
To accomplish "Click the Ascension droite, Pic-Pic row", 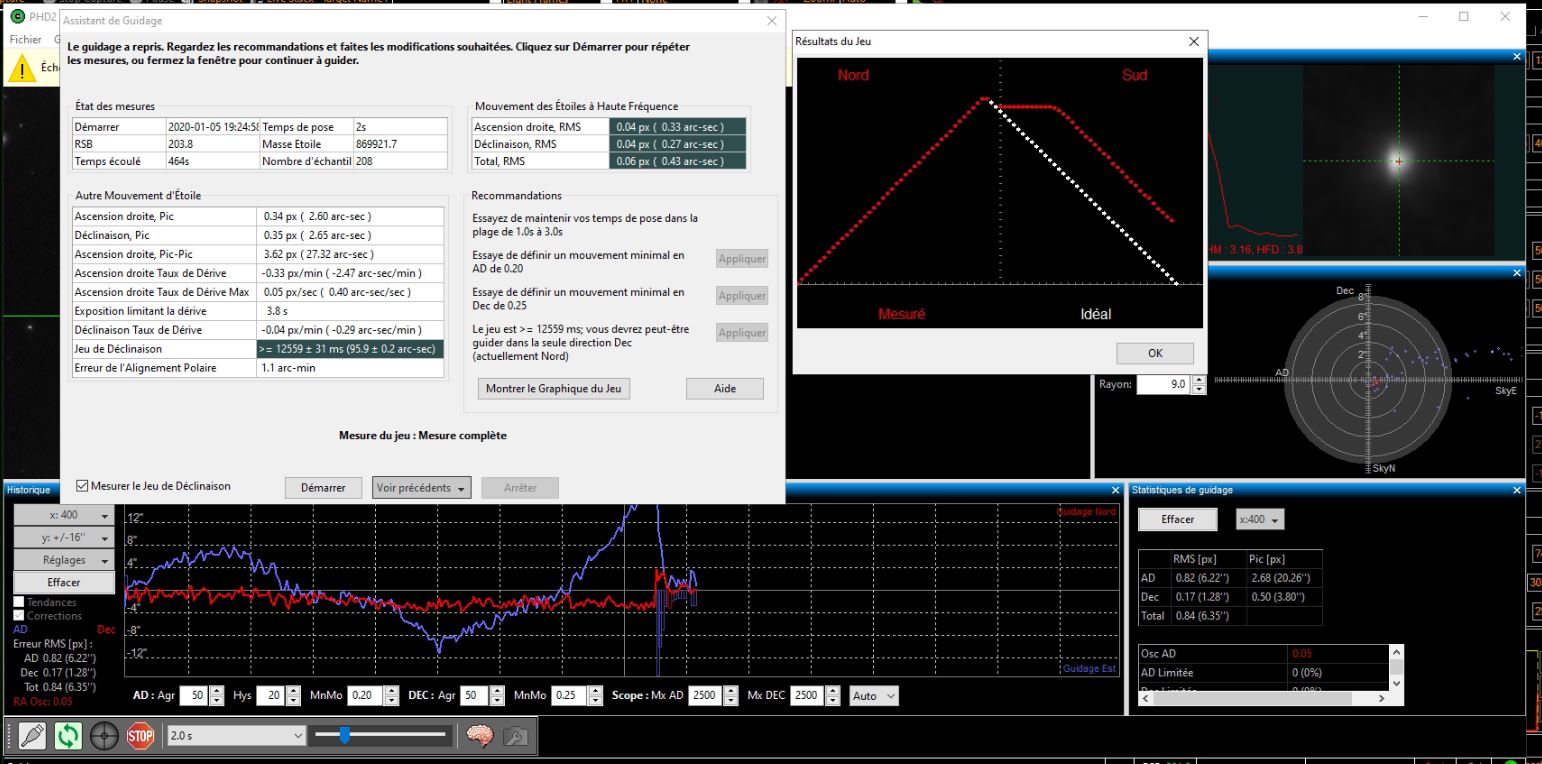I will (x=258, y=254).
